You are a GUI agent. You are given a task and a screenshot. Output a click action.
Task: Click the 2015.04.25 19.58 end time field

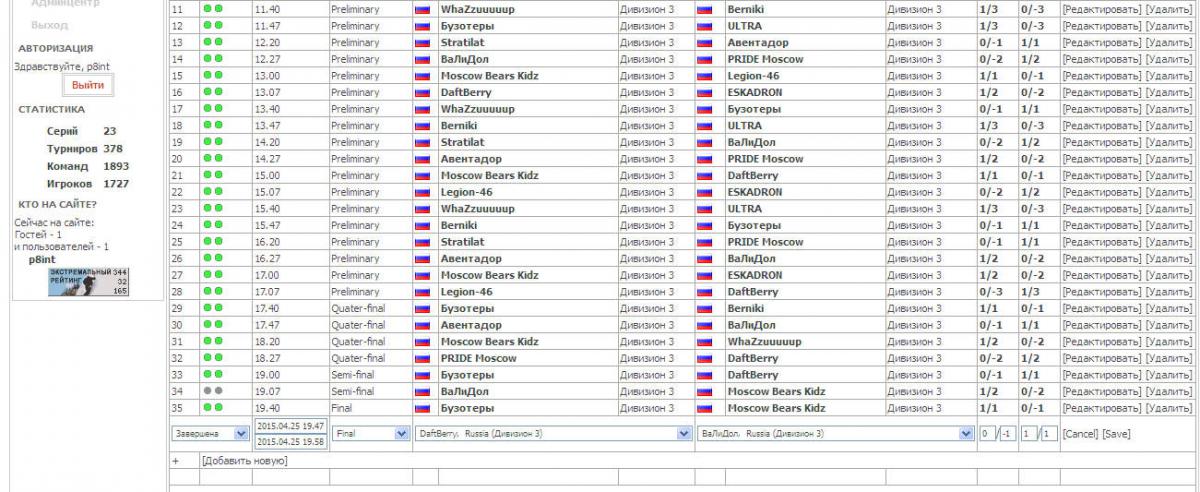[x=290, y=442]
